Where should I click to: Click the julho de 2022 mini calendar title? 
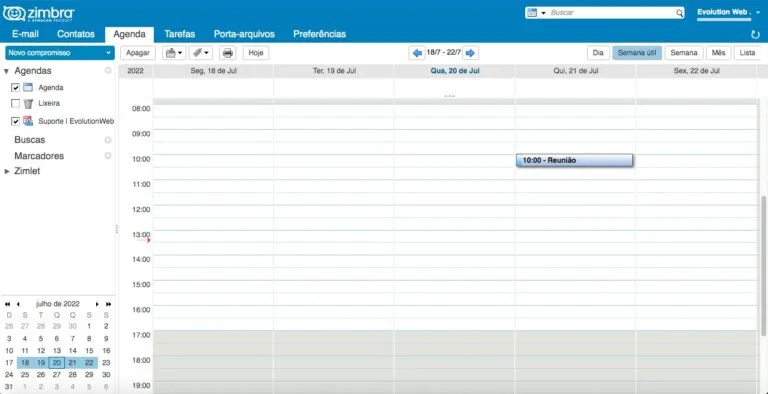(58, 304)
